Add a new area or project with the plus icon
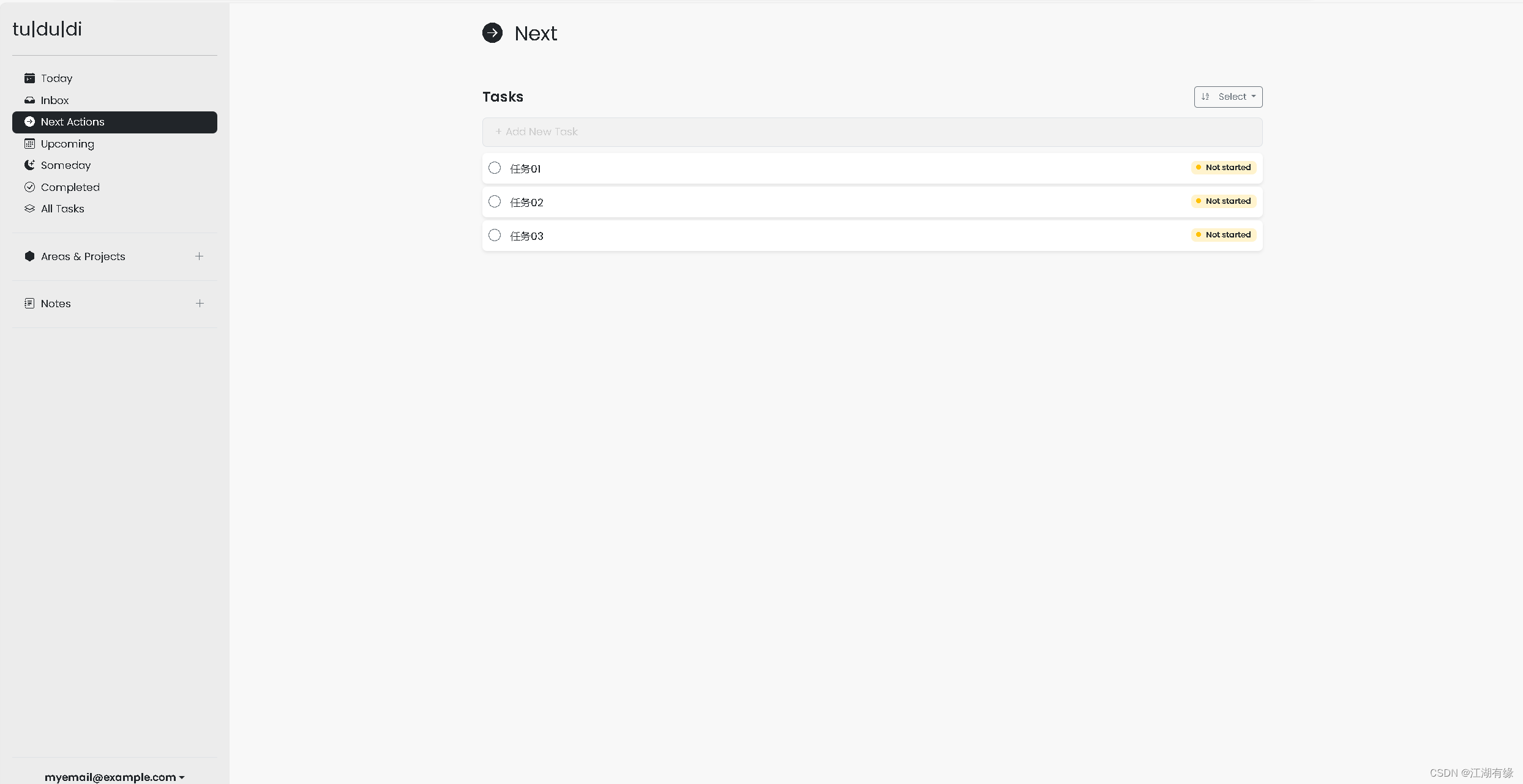Image resolution: width=1523 pixels, height=784 pixels. [199, 256]
